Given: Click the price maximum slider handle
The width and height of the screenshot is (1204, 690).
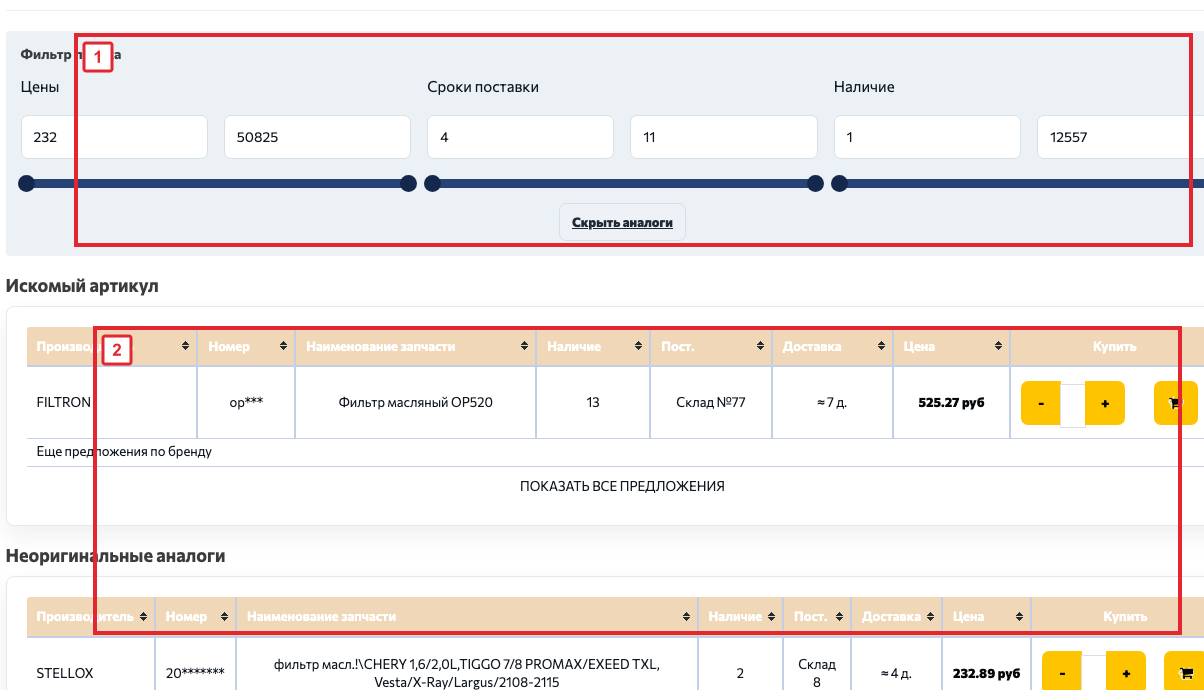Looking at the screenshot, I should click(408, 183).
